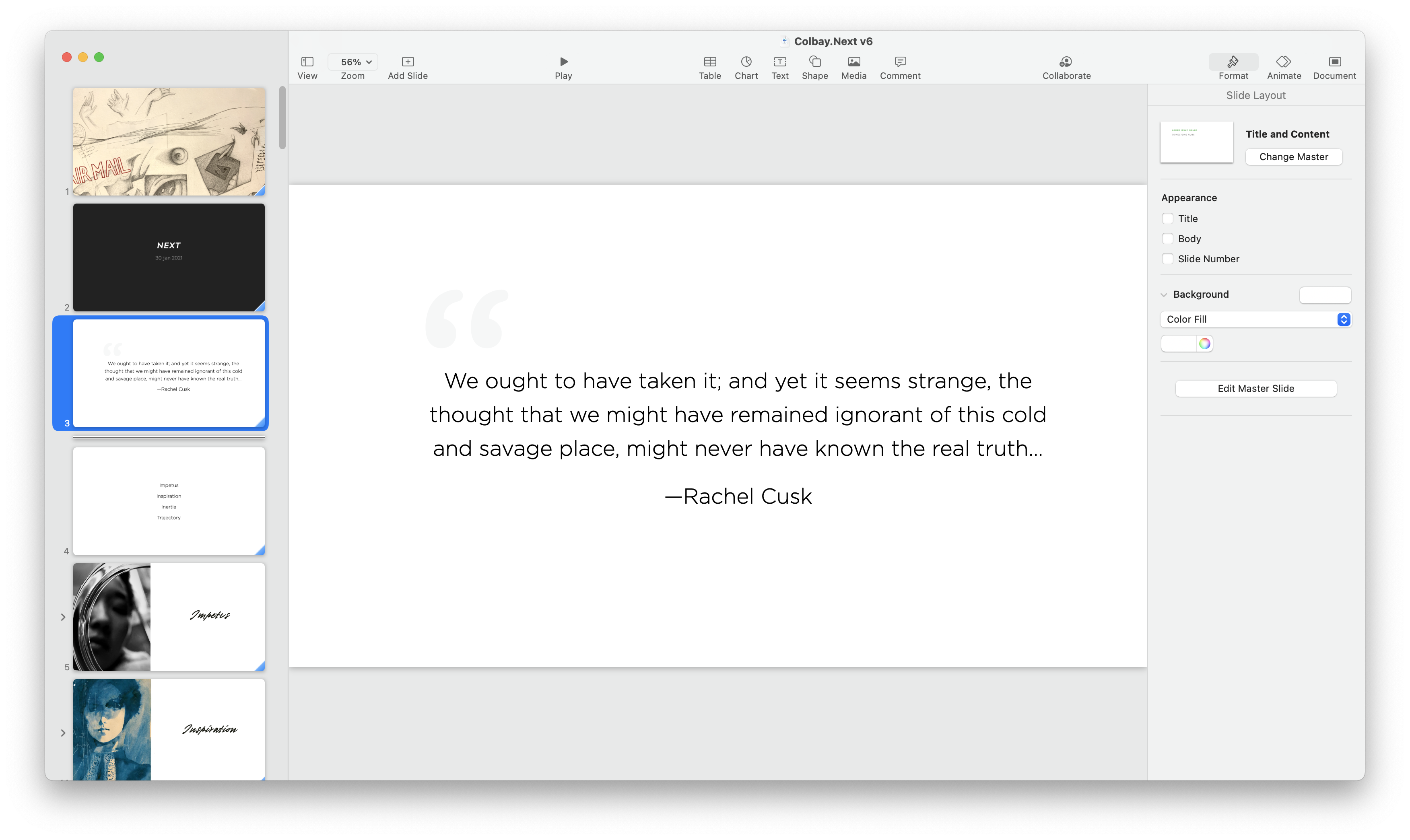
Task: Open the Media browser
Action: (853, 61)
